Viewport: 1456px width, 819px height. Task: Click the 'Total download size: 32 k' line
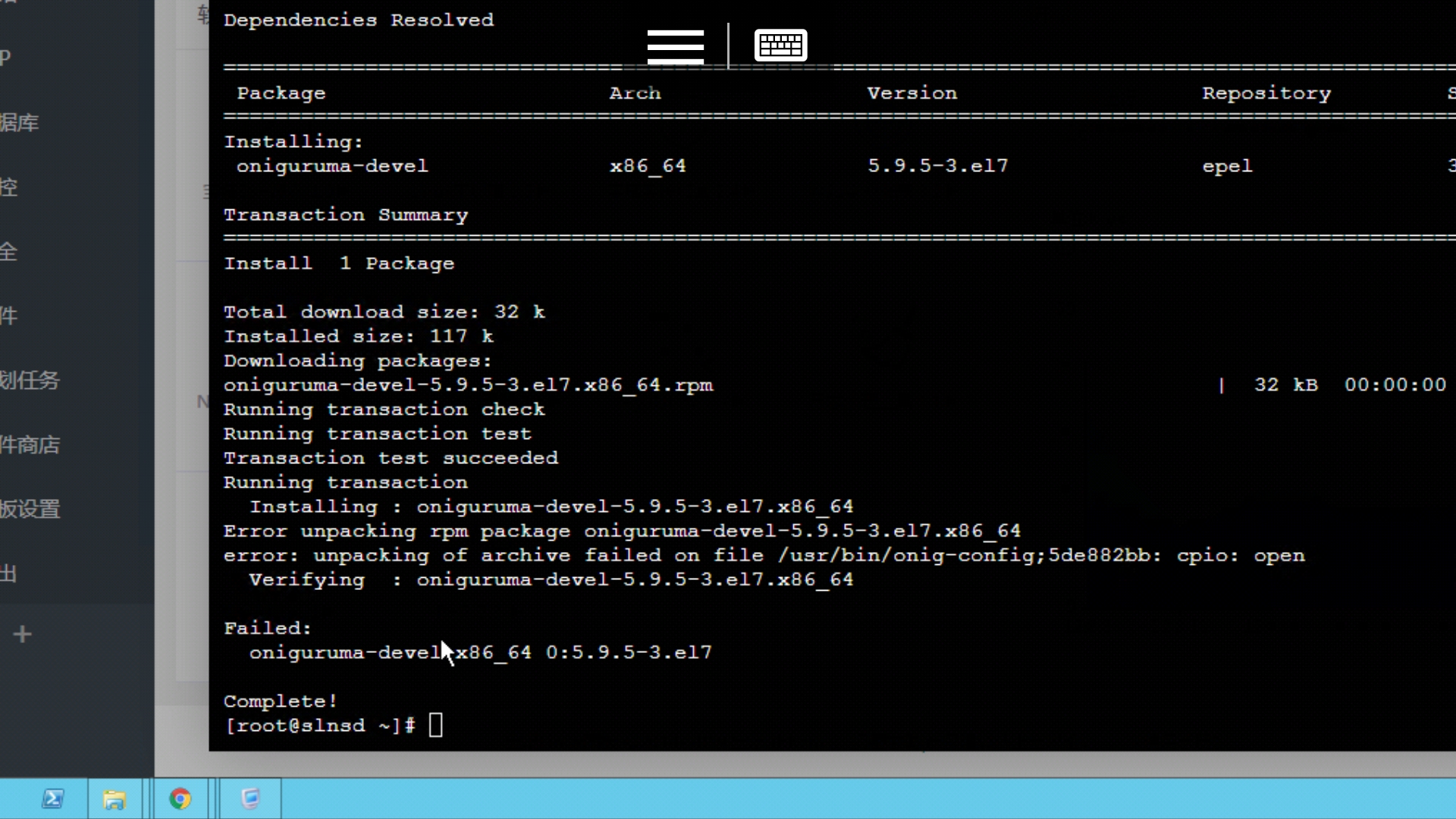[384, 312]
